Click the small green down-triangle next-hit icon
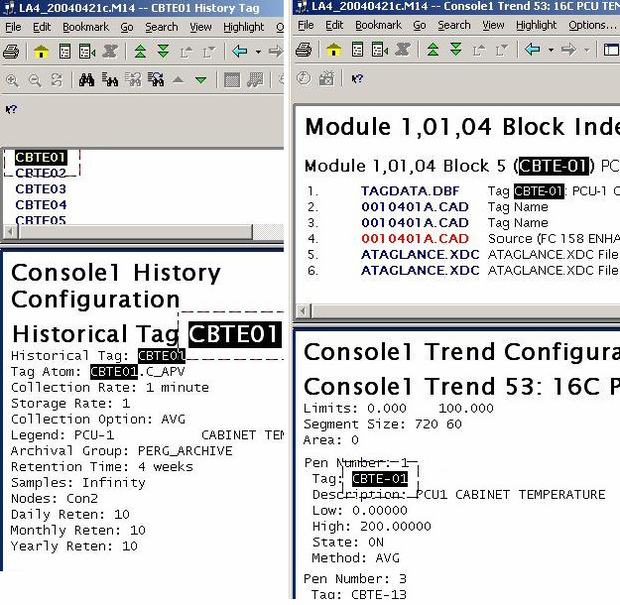Viewport: 620px width, 605px height. [201, 80]
